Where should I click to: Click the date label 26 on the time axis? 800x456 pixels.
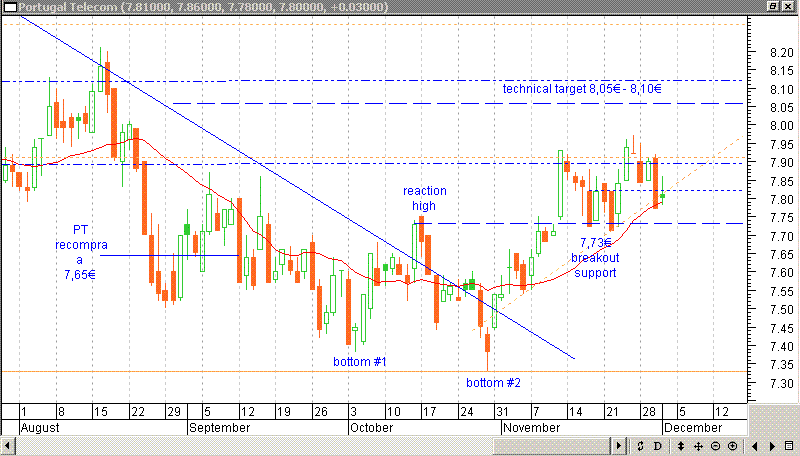click(x=320, y=412)
